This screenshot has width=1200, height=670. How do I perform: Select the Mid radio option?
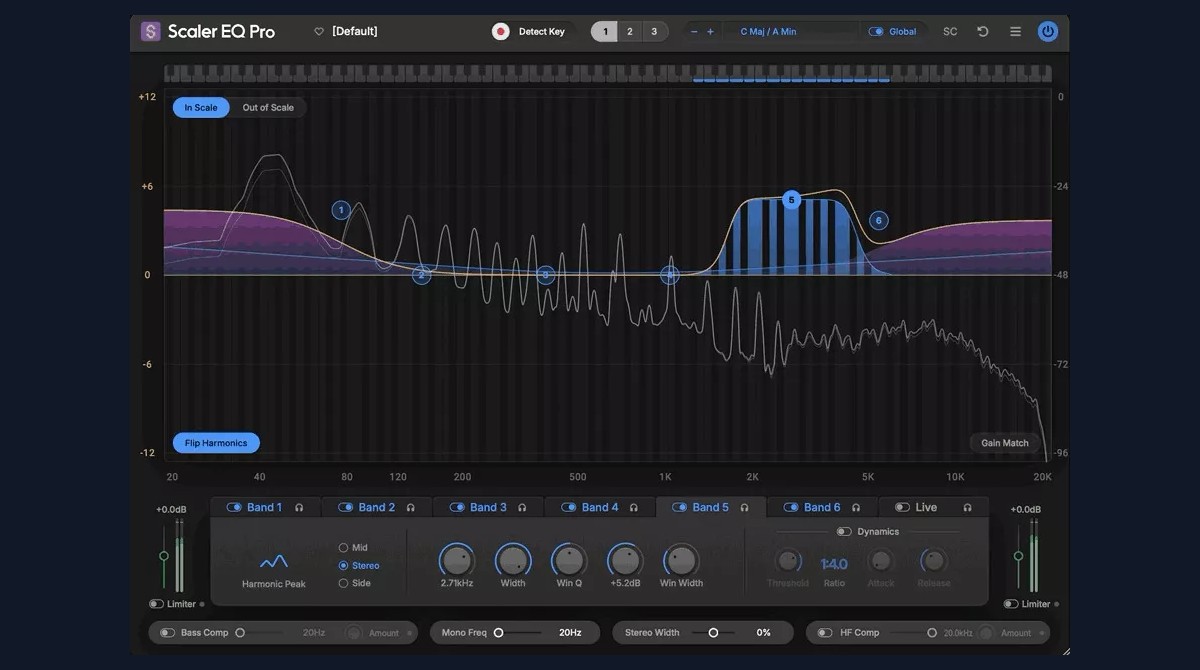pyautogui.click(x=343, y=548)
